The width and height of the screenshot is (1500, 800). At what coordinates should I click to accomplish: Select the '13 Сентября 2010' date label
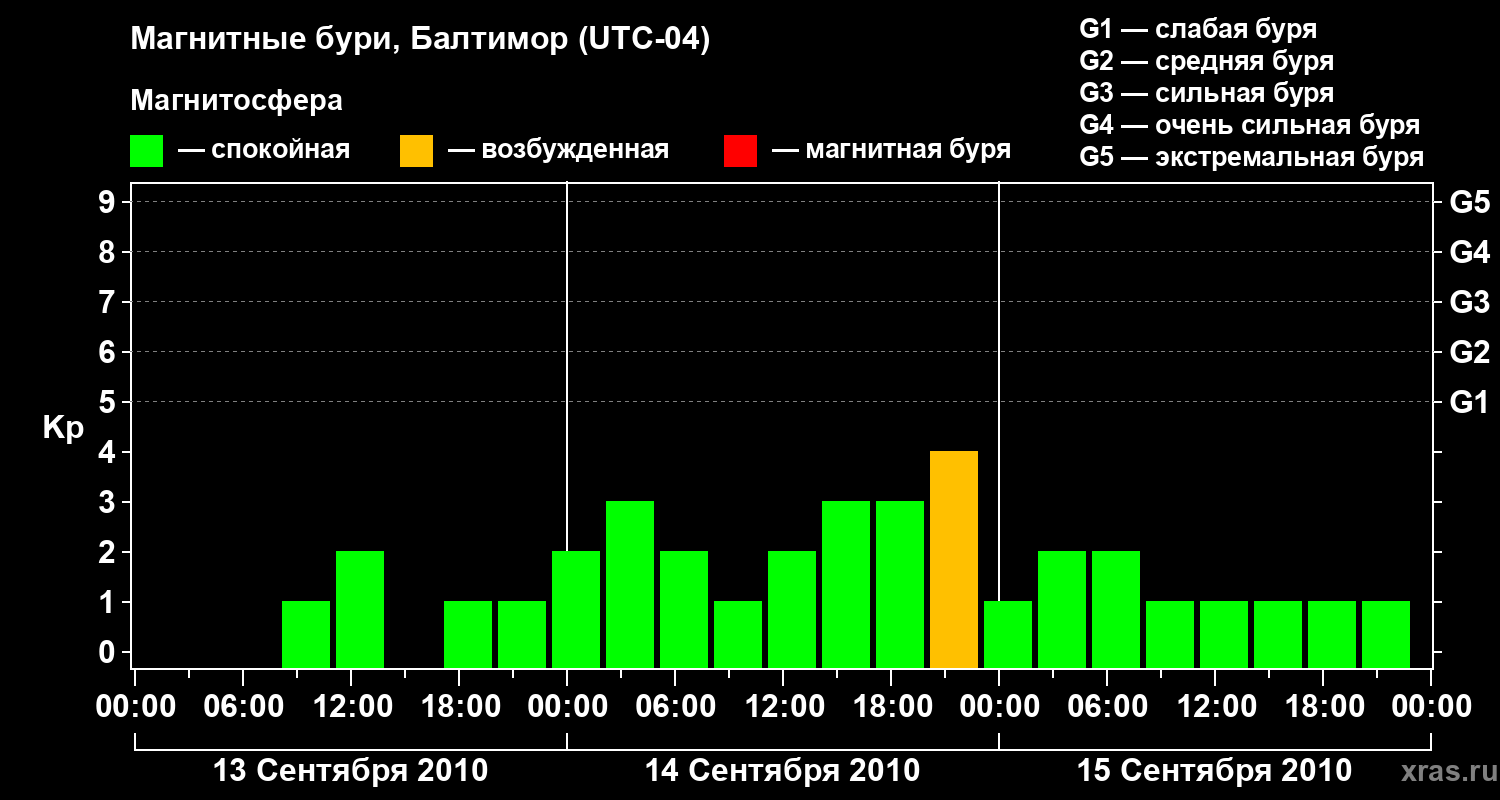coord(350,771)
